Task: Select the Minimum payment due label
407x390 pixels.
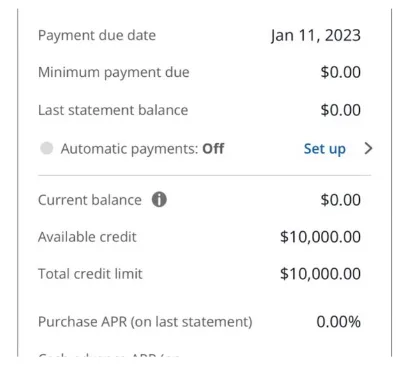Action: pos(114,73)
